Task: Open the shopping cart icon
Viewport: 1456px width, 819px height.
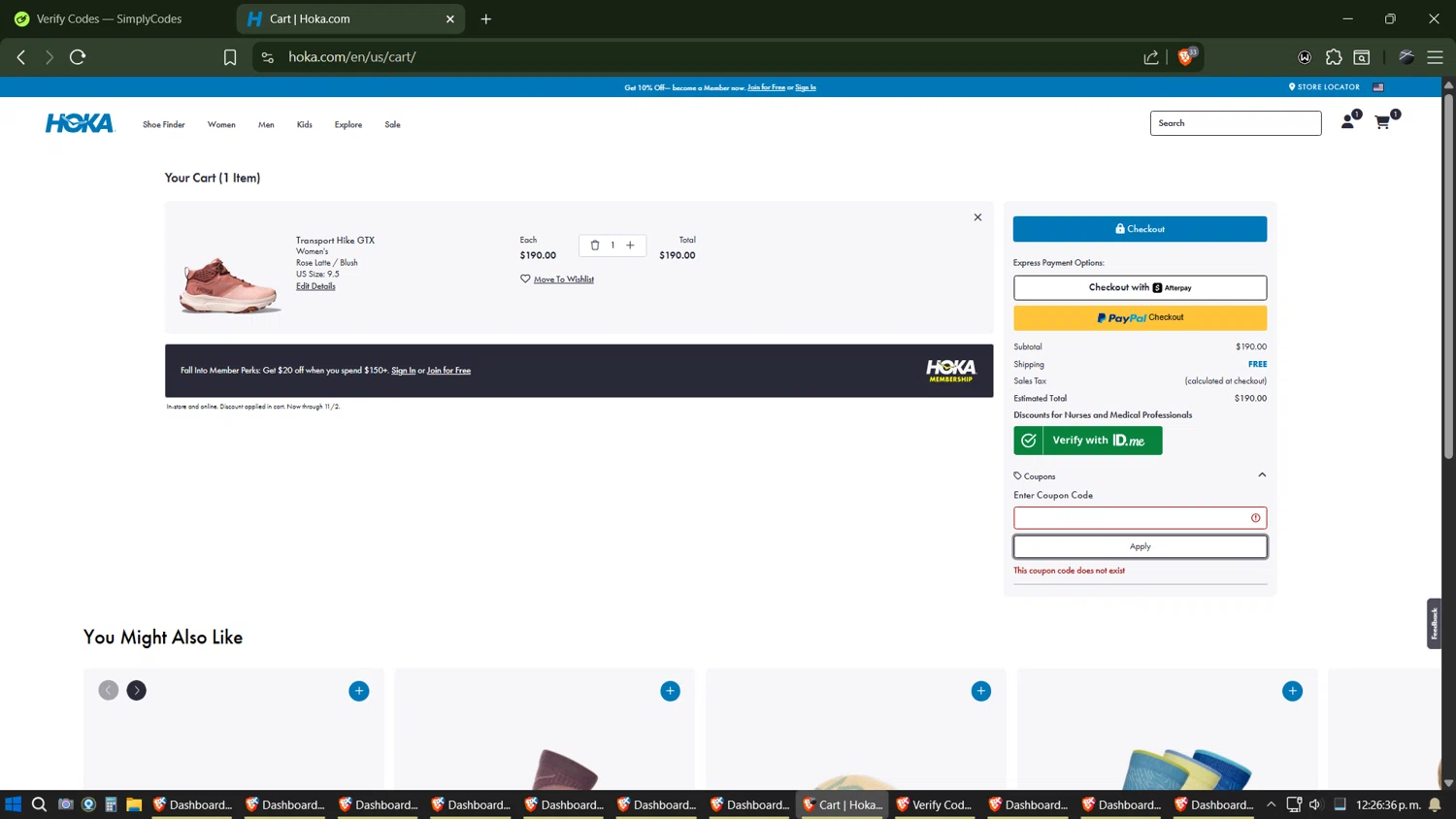Action: pos(1382,122)
